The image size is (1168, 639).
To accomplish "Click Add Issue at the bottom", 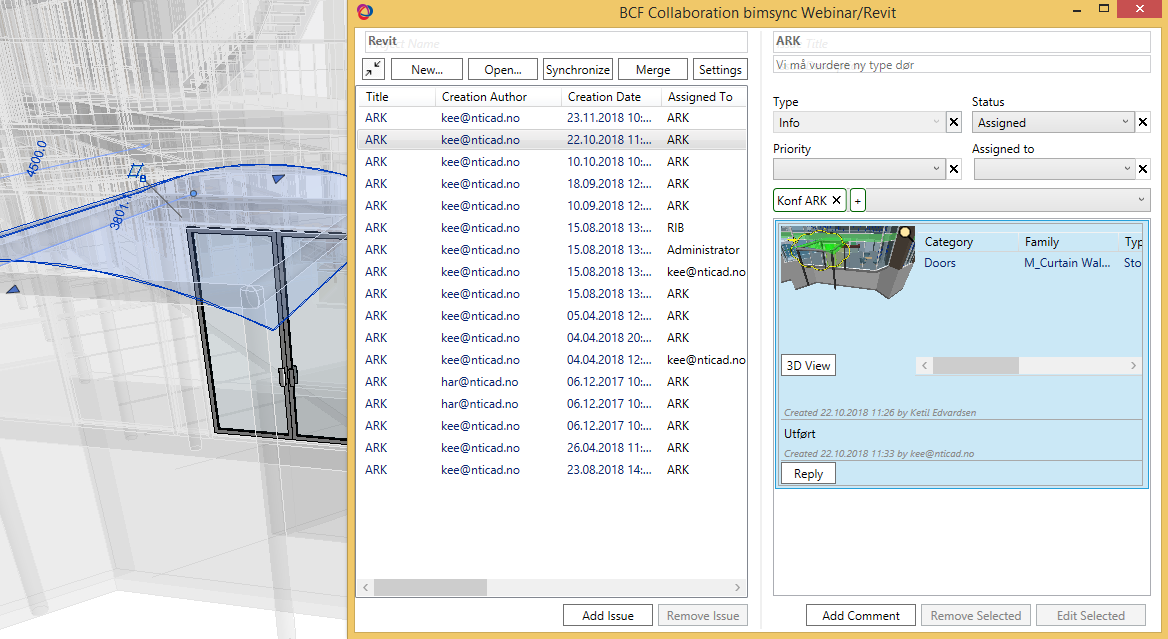I will tap(607, 614).
